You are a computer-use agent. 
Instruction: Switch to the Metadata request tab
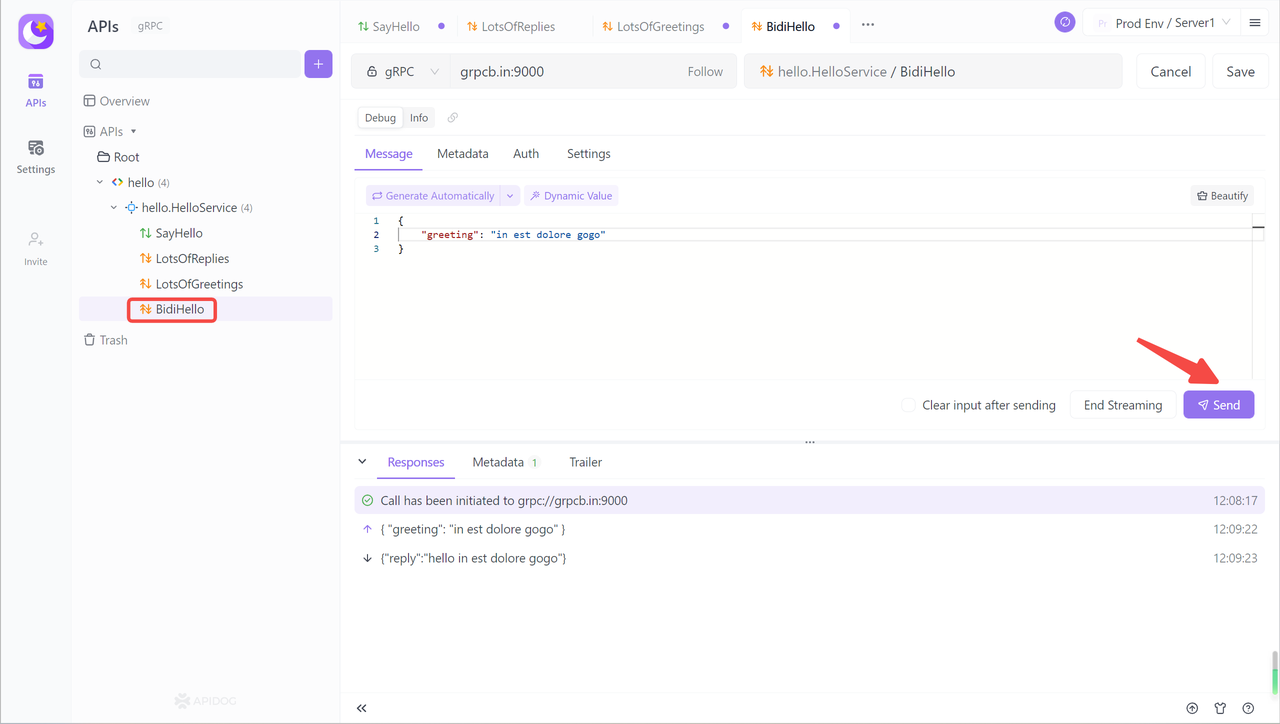pyautogui.click(x=462, y=154)
